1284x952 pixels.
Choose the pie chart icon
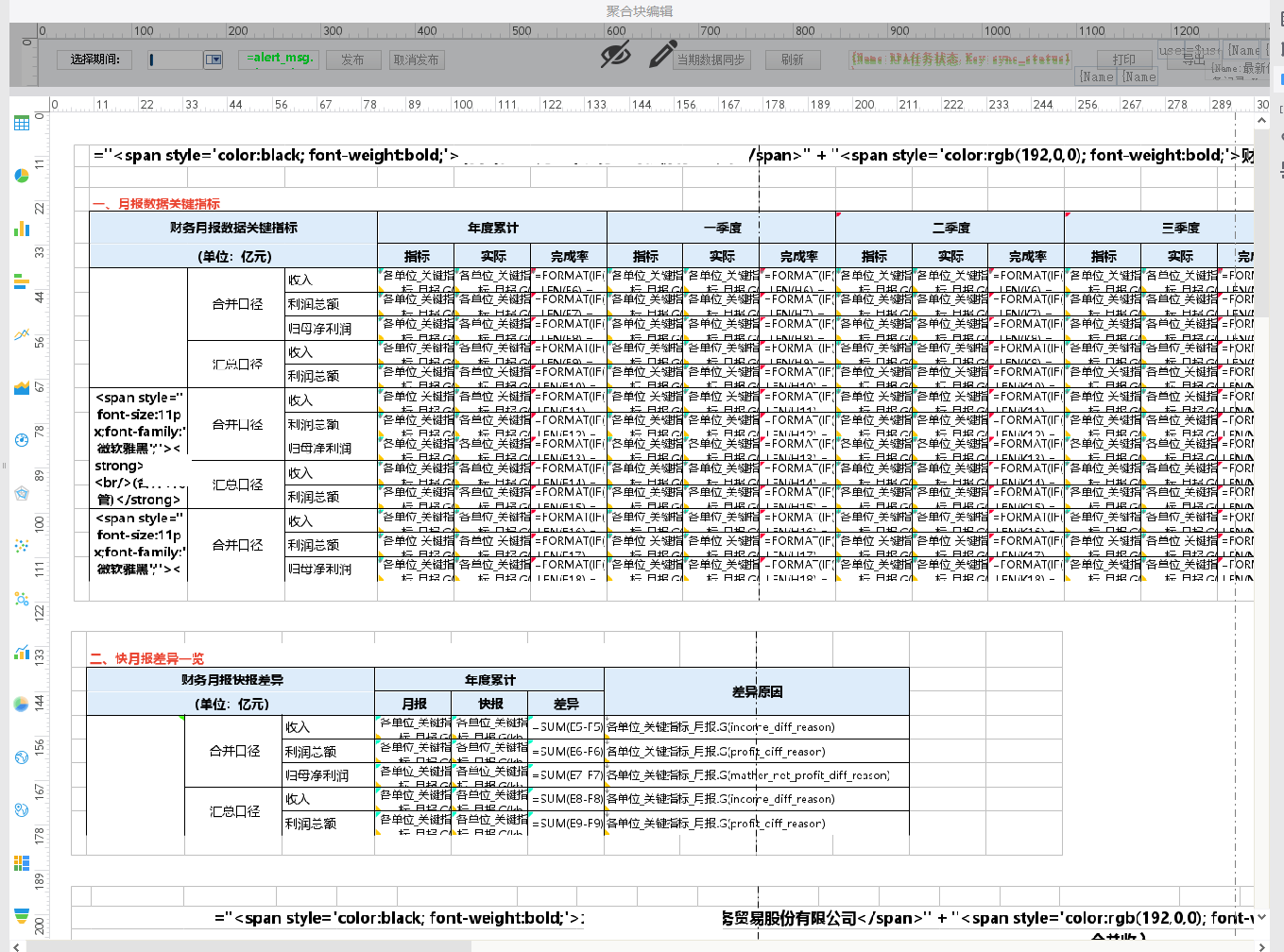point(22,176)
